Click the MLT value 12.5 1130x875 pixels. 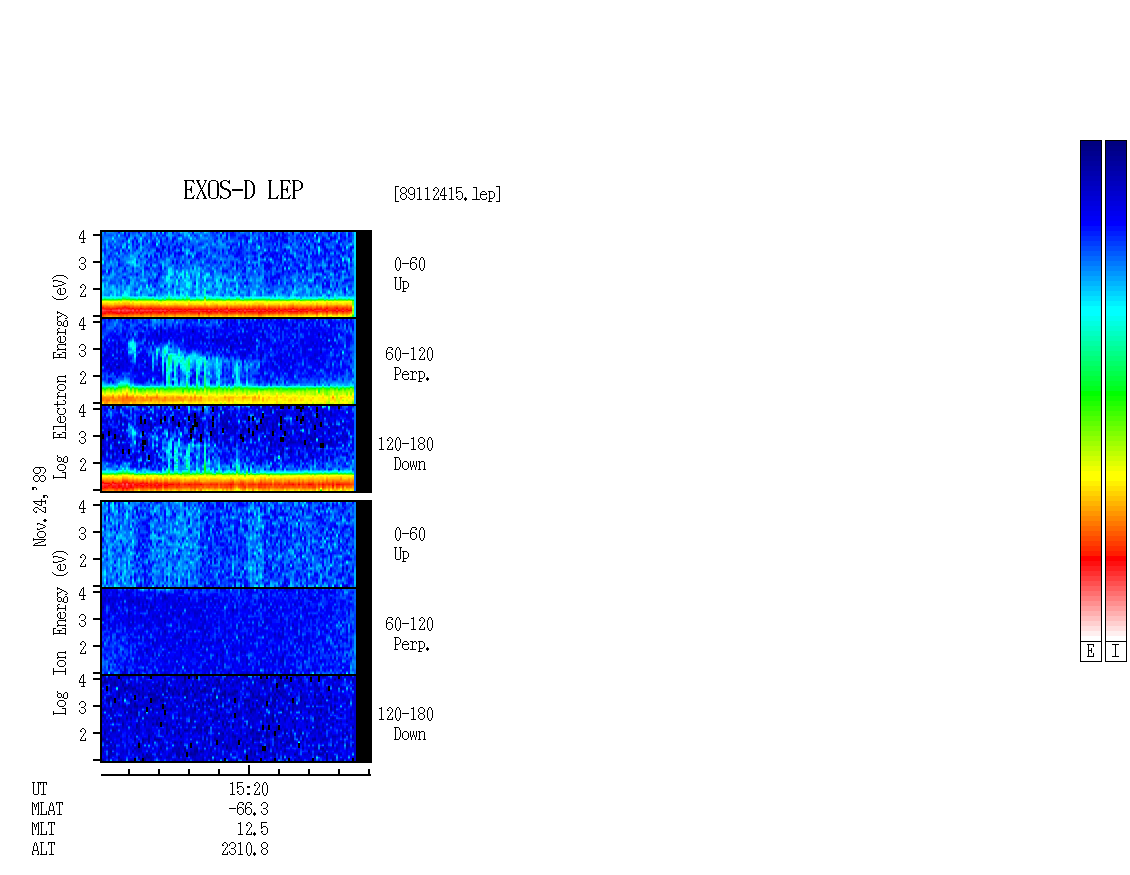252,830
